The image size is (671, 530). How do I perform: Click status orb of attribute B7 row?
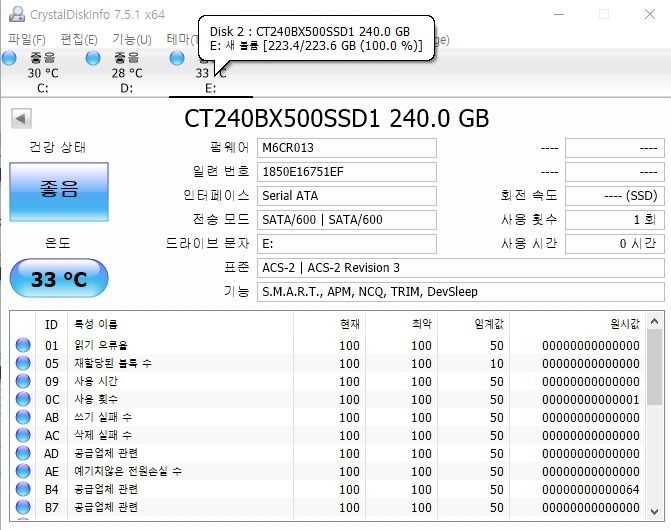pyautogui.click(x=23, y=507)
